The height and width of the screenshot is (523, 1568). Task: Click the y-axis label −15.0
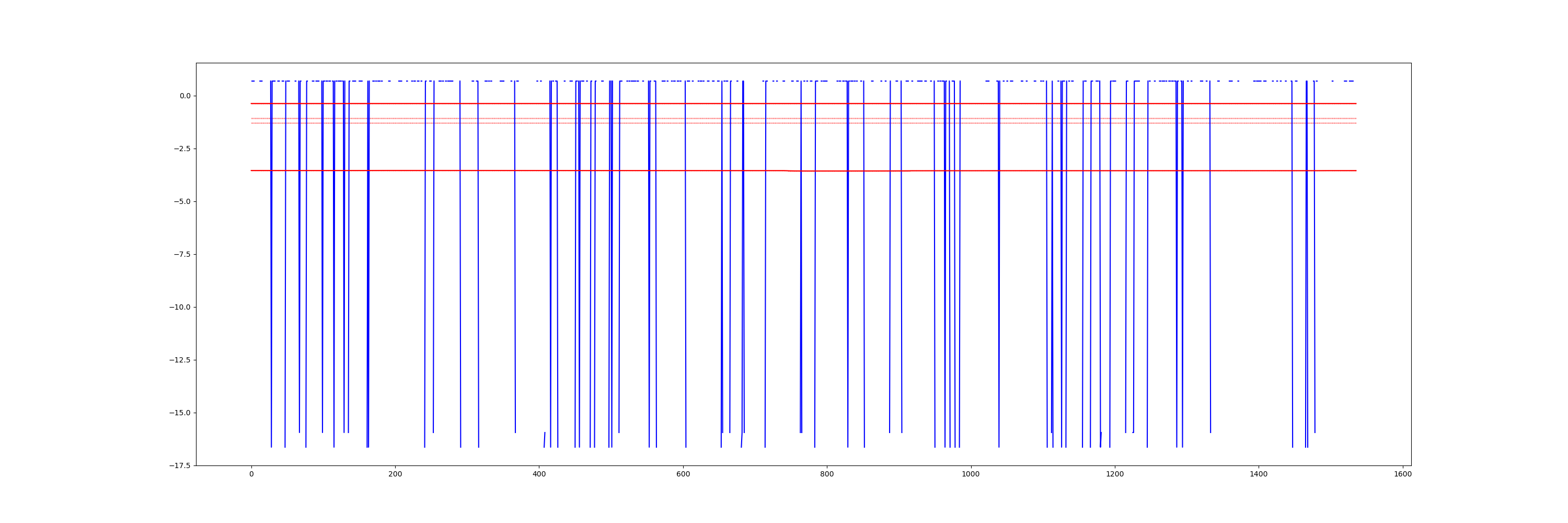click(x=180, y=413)
